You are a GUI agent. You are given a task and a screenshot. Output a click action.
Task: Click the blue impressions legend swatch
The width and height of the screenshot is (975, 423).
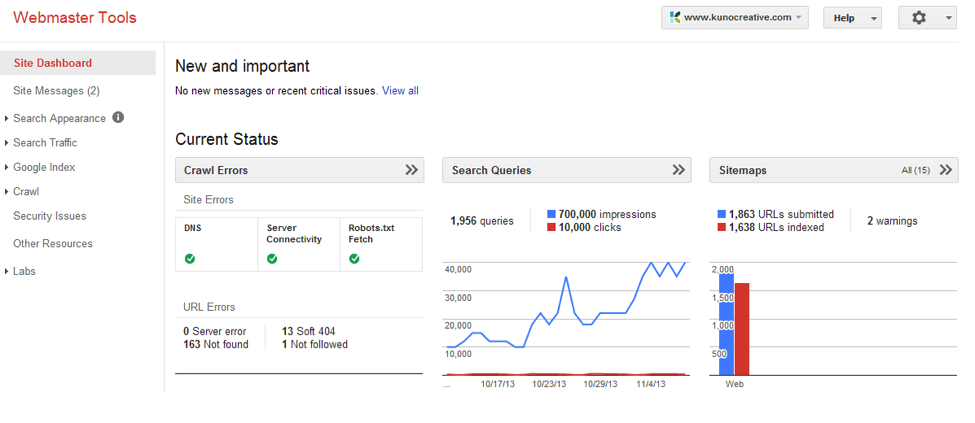click(x=552, y=214)
